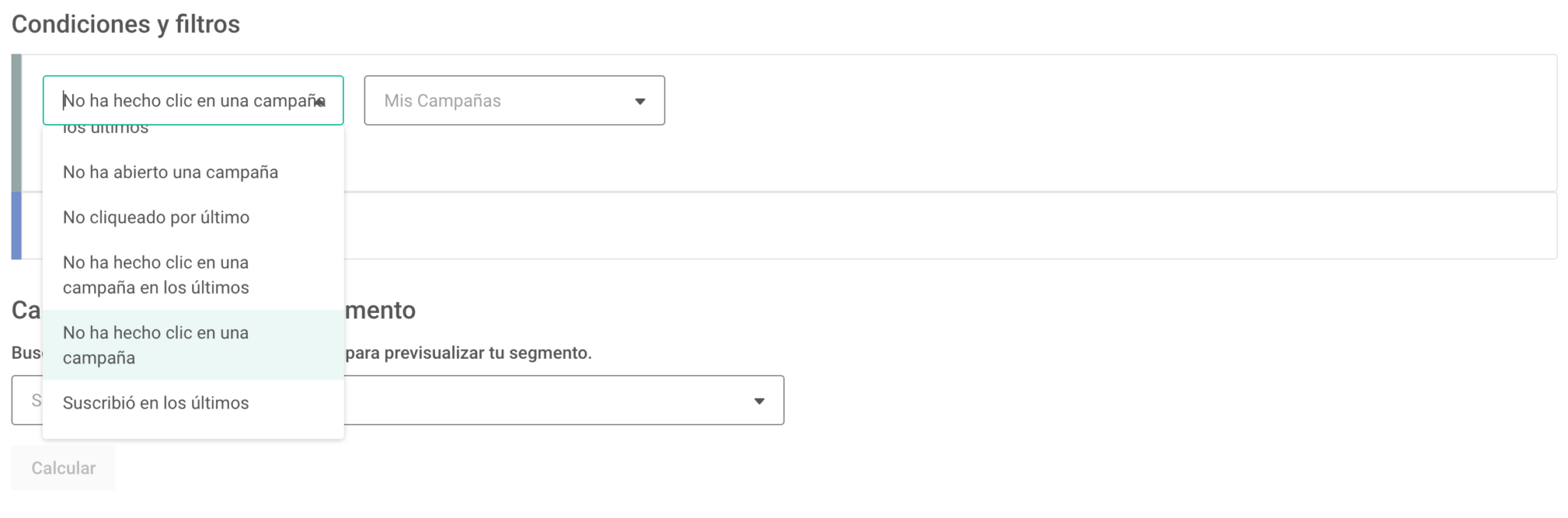Click the Mis Campañas dropdown arrow

point(639,101)
